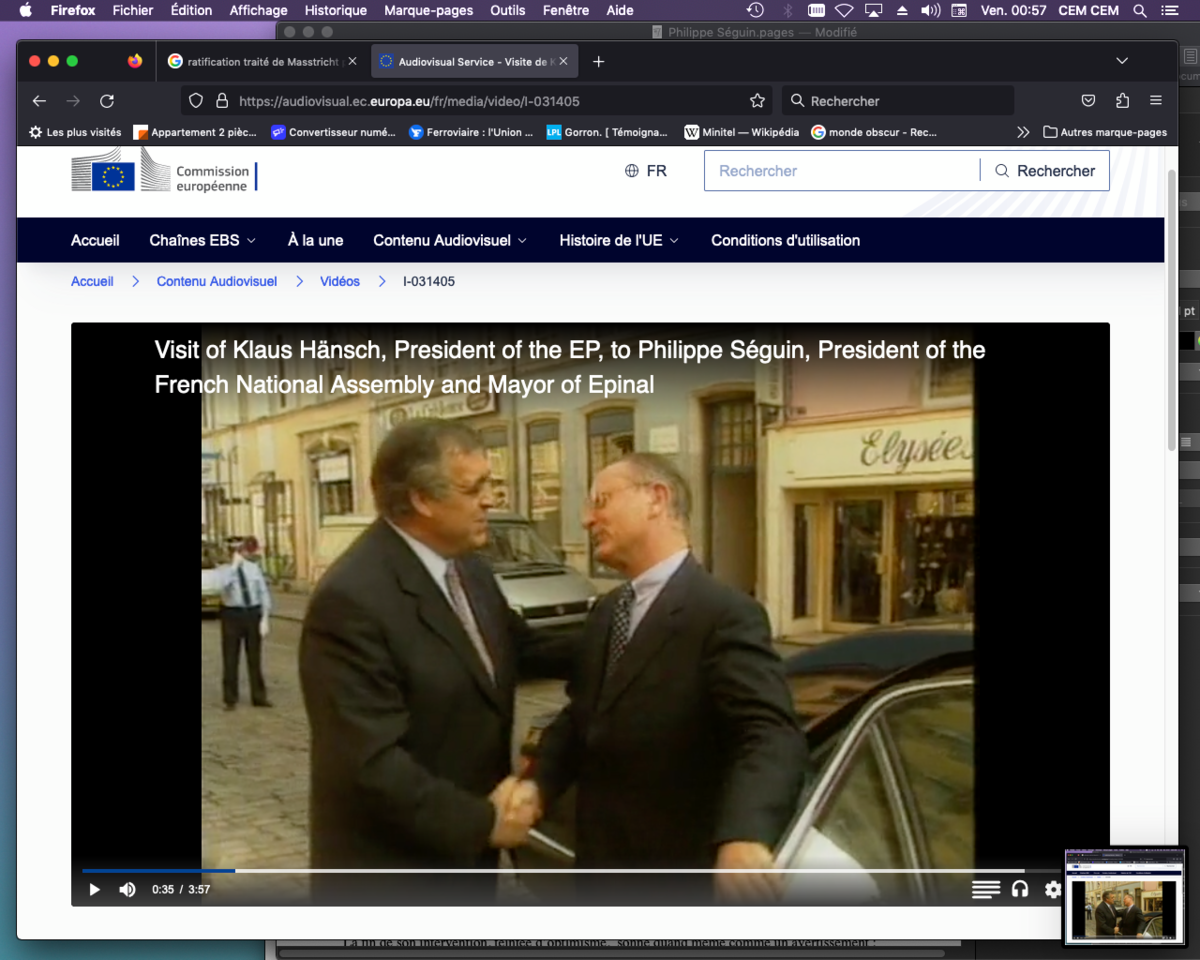
Task: Play the video with the play button
Action: (x=94, y=889)
